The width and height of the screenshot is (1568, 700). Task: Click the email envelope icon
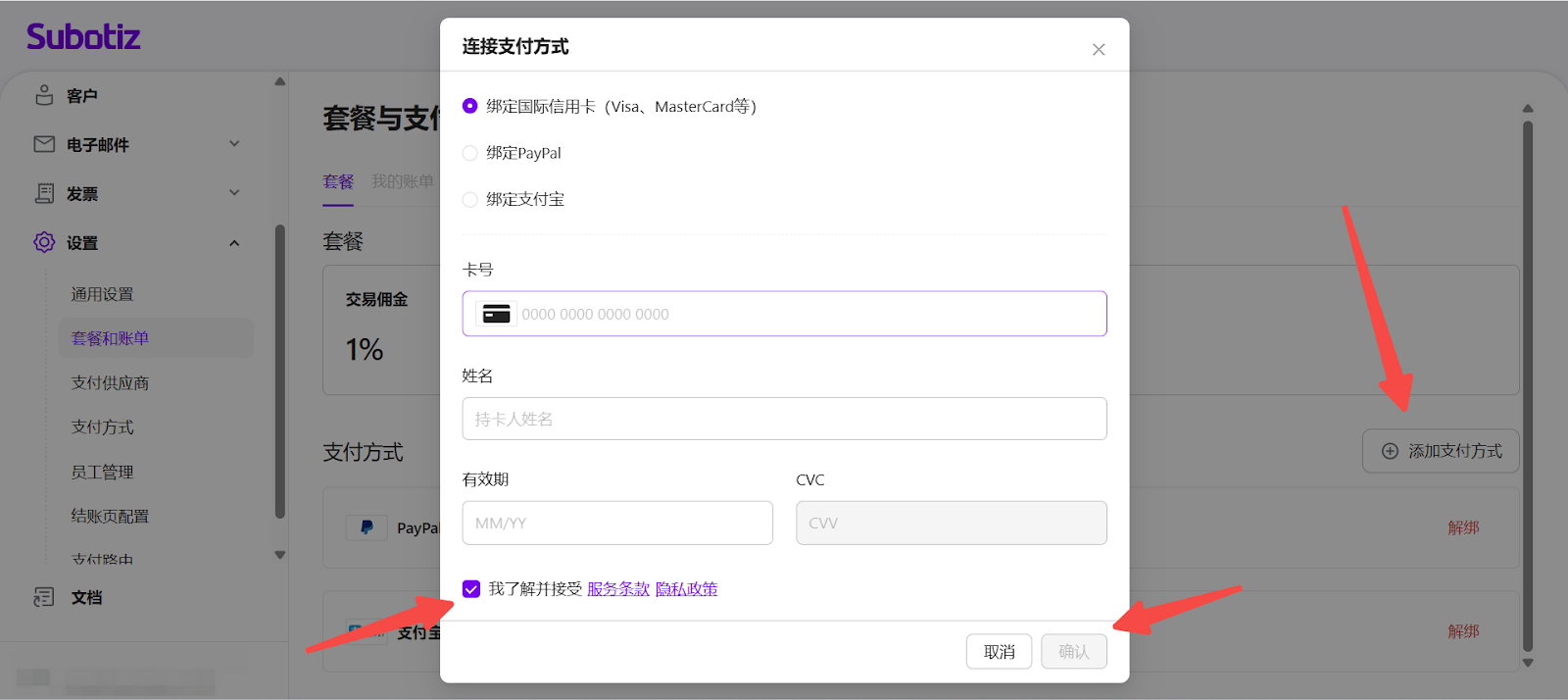click(44, 144)
